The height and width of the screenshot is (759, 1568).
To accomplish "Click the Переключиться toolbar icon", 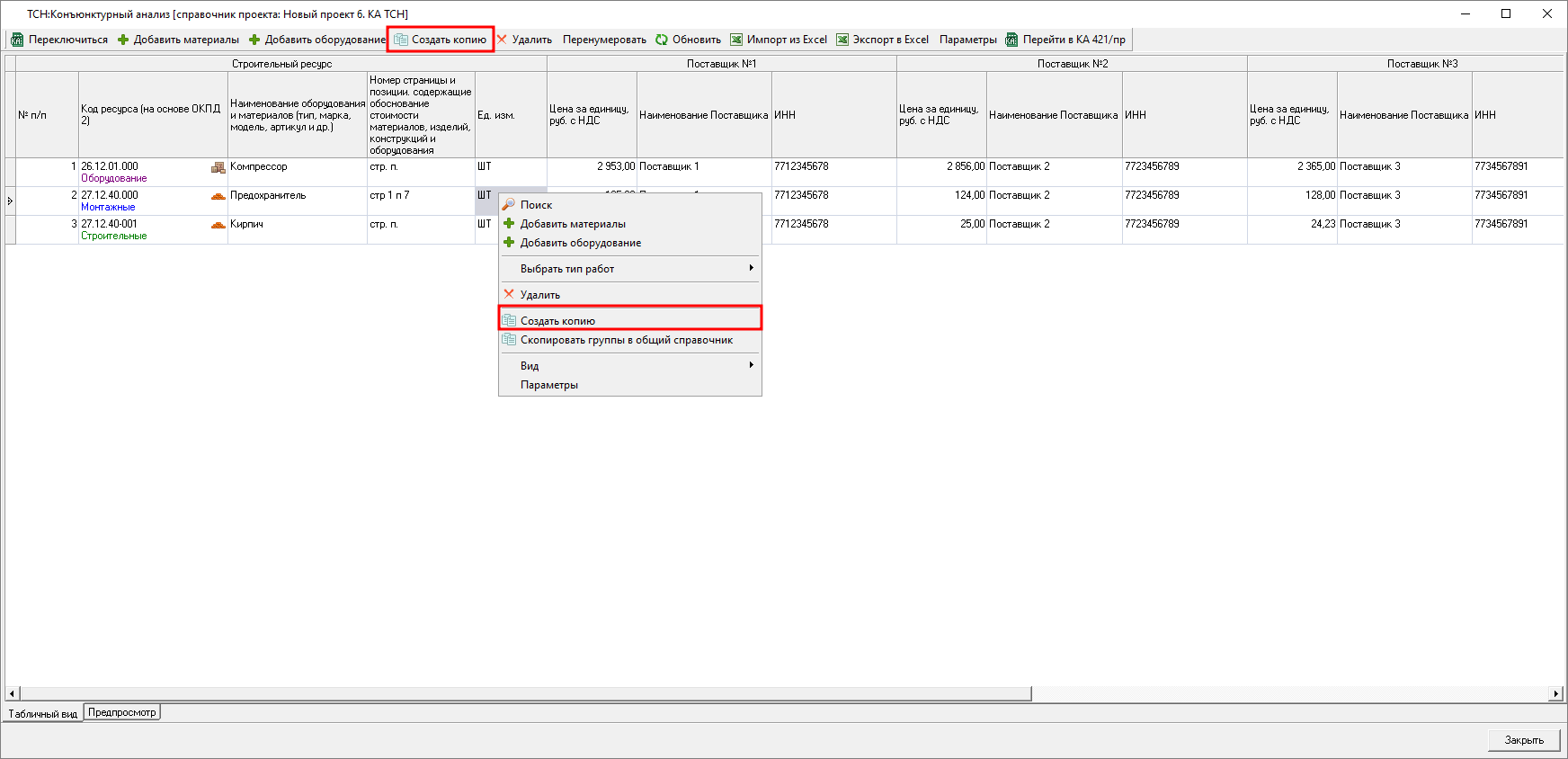I will 17,40.
